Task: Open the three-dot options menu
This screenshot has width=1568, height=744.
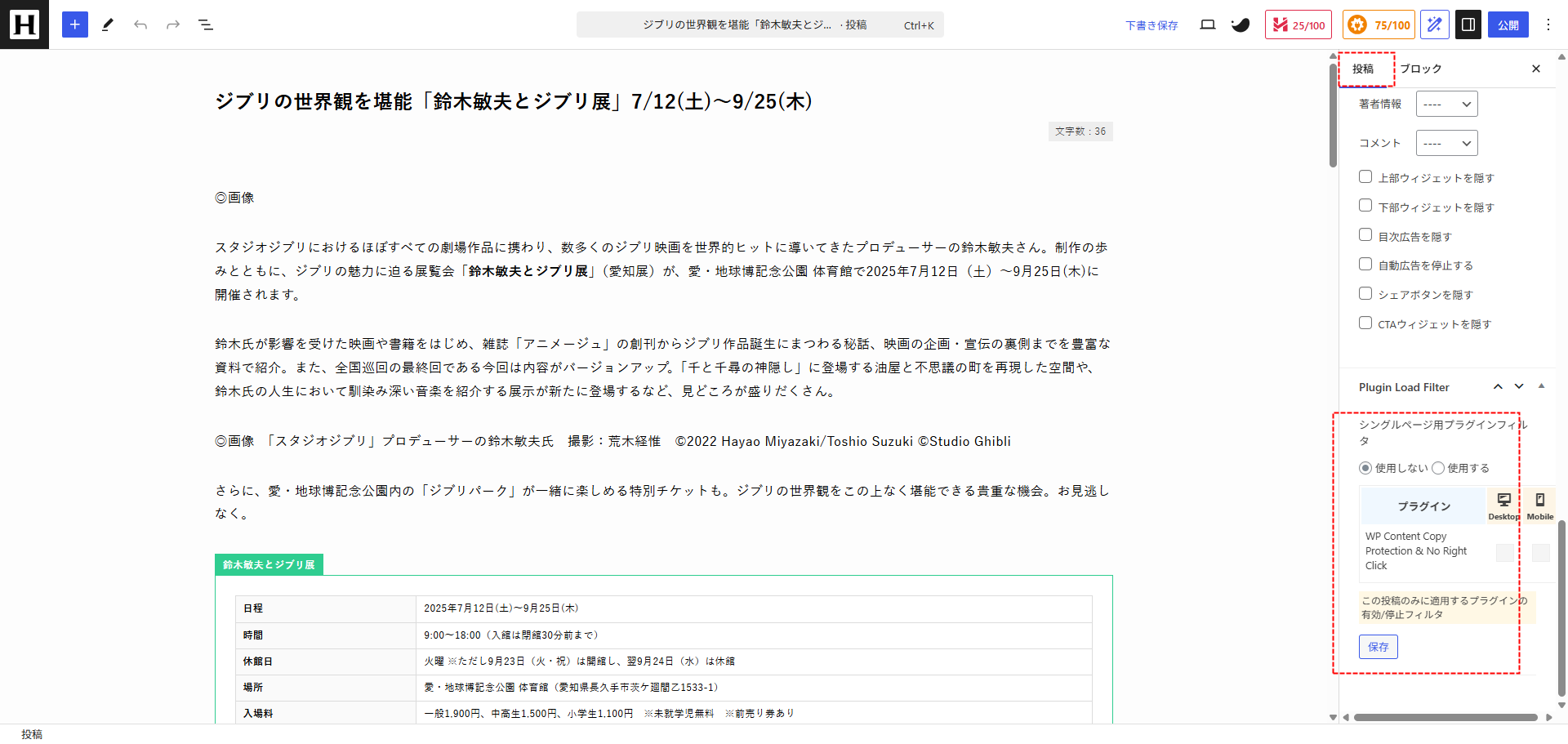Action: (x=1548, y=25)
